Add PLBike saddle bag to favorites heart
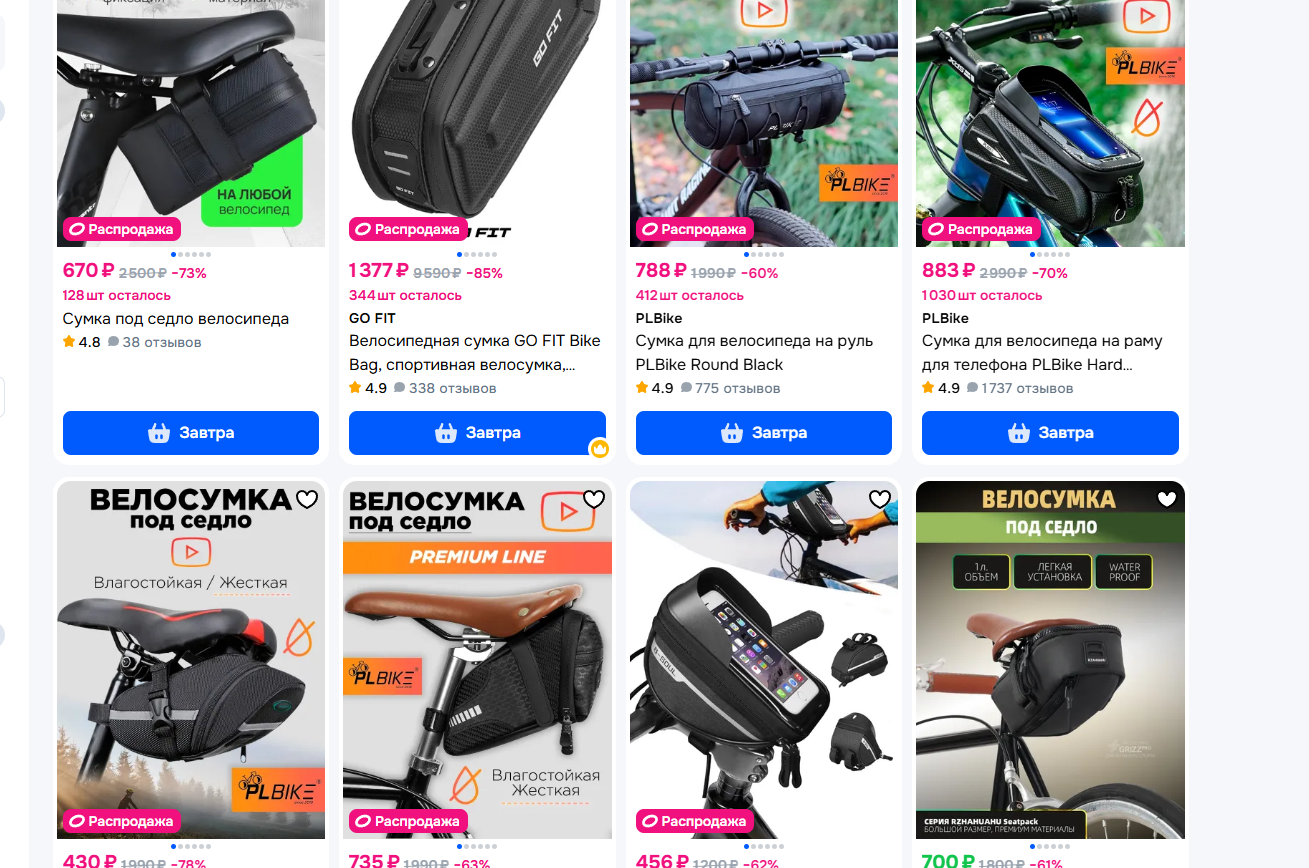 (x=307, y=499)
